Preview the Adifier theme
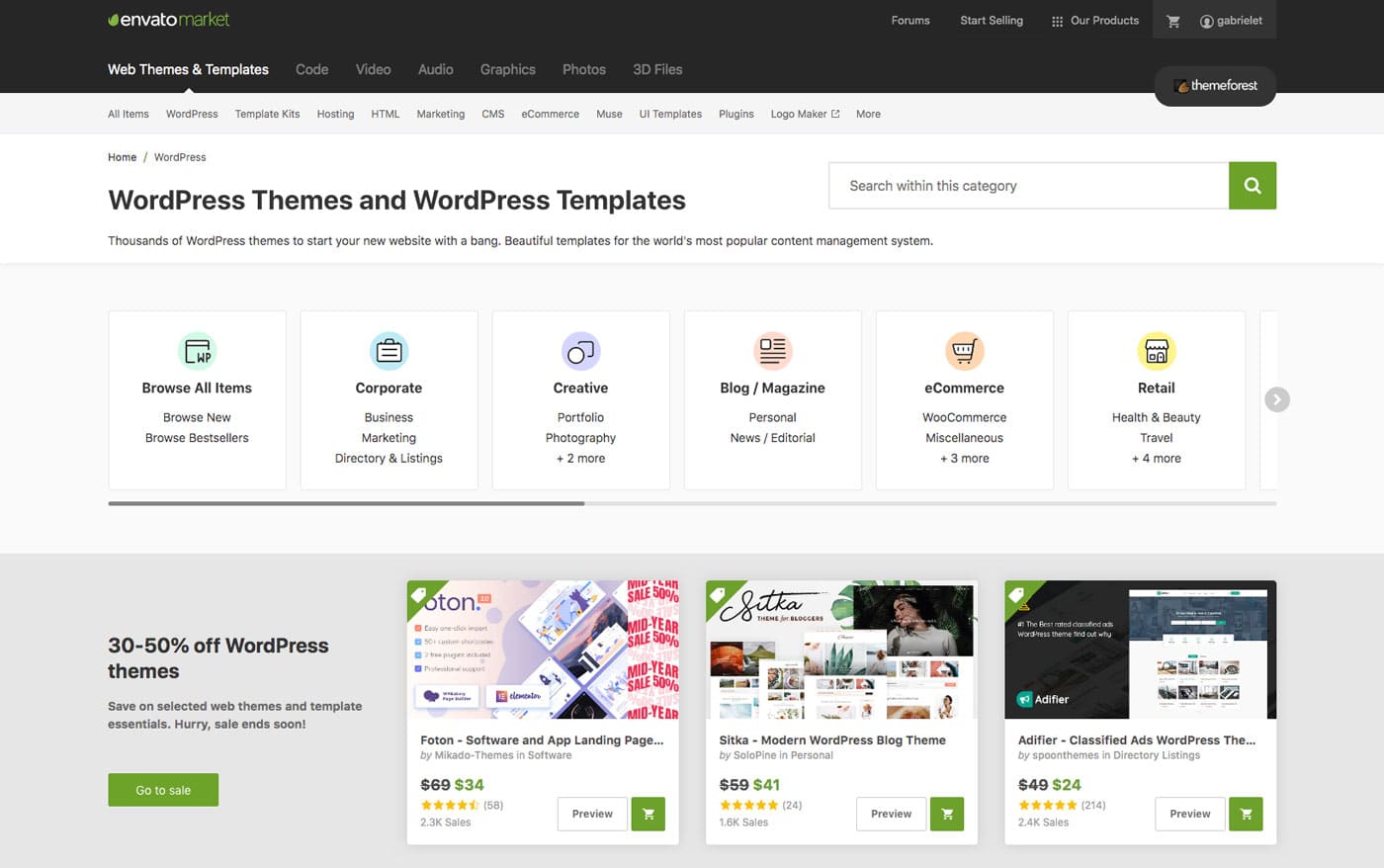The image size is (1384, 868). pyautogui.click(x=1189, y=814)
